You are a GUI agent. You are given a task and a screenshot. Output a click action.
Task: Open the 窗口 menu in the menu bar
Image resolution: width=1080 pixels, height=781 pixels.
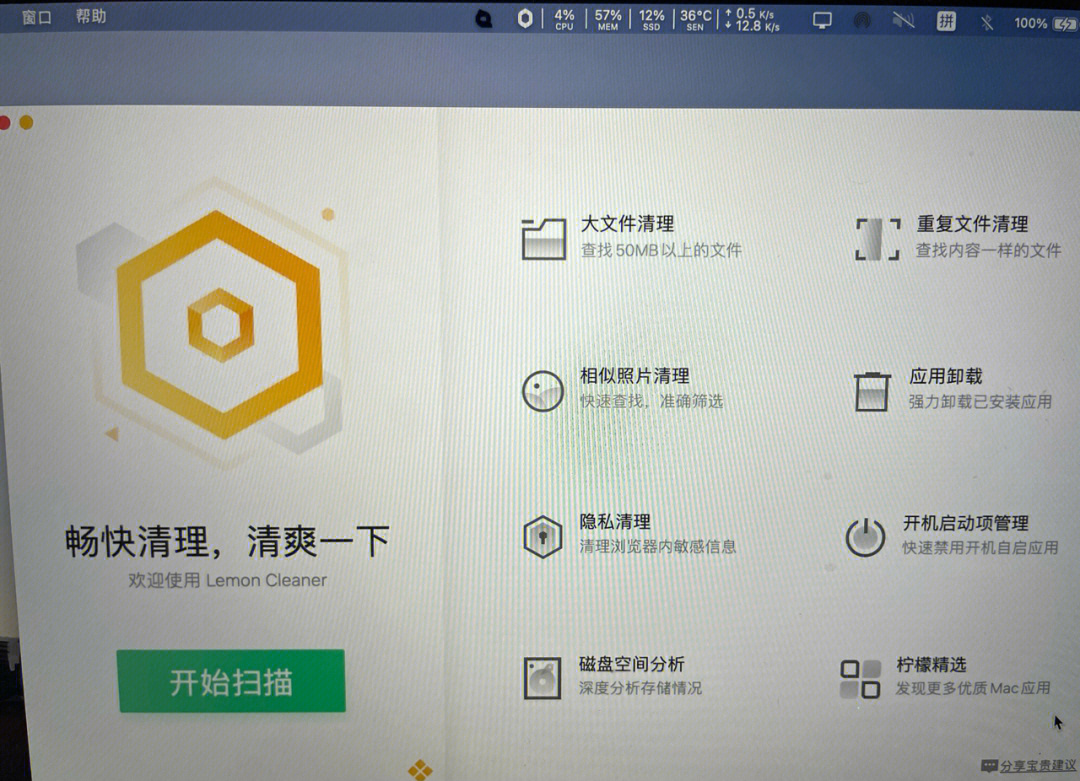click(37, 17)
